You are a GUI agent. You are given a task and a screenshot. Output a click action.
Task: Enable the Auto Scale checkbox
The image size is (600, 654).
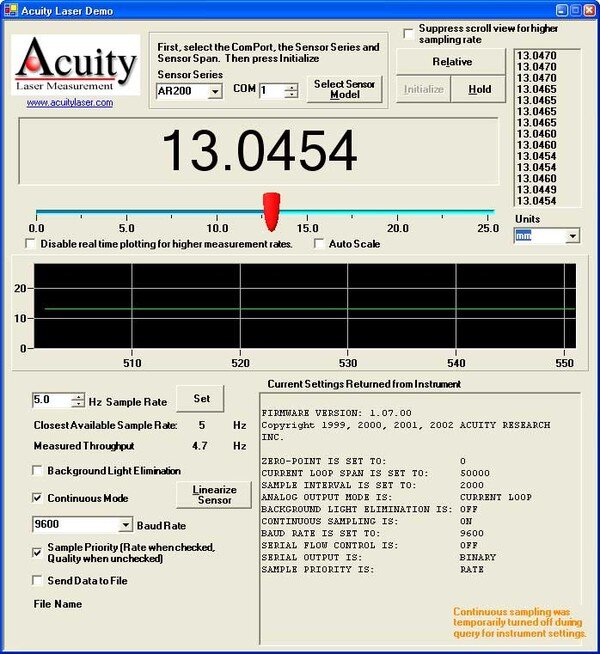click(x=319, y=244)
